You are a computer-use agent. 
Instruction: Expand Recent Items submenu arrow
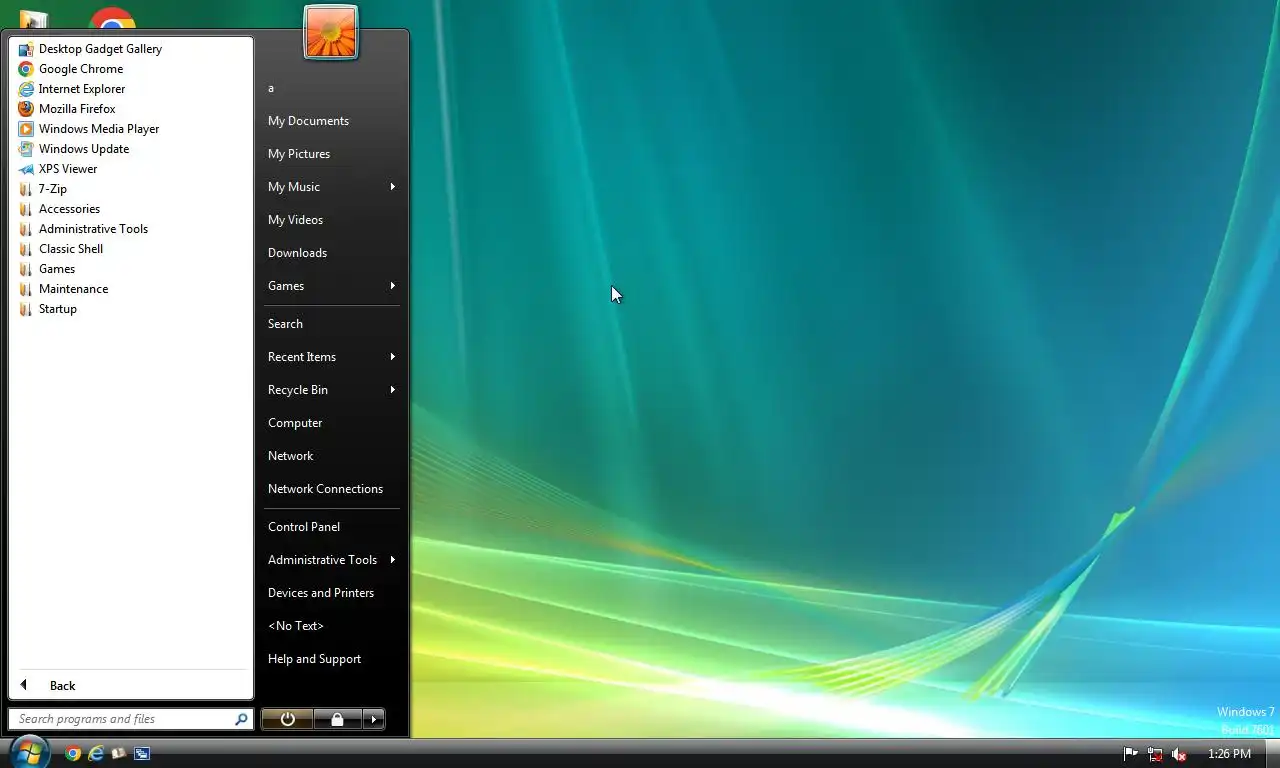393,357
